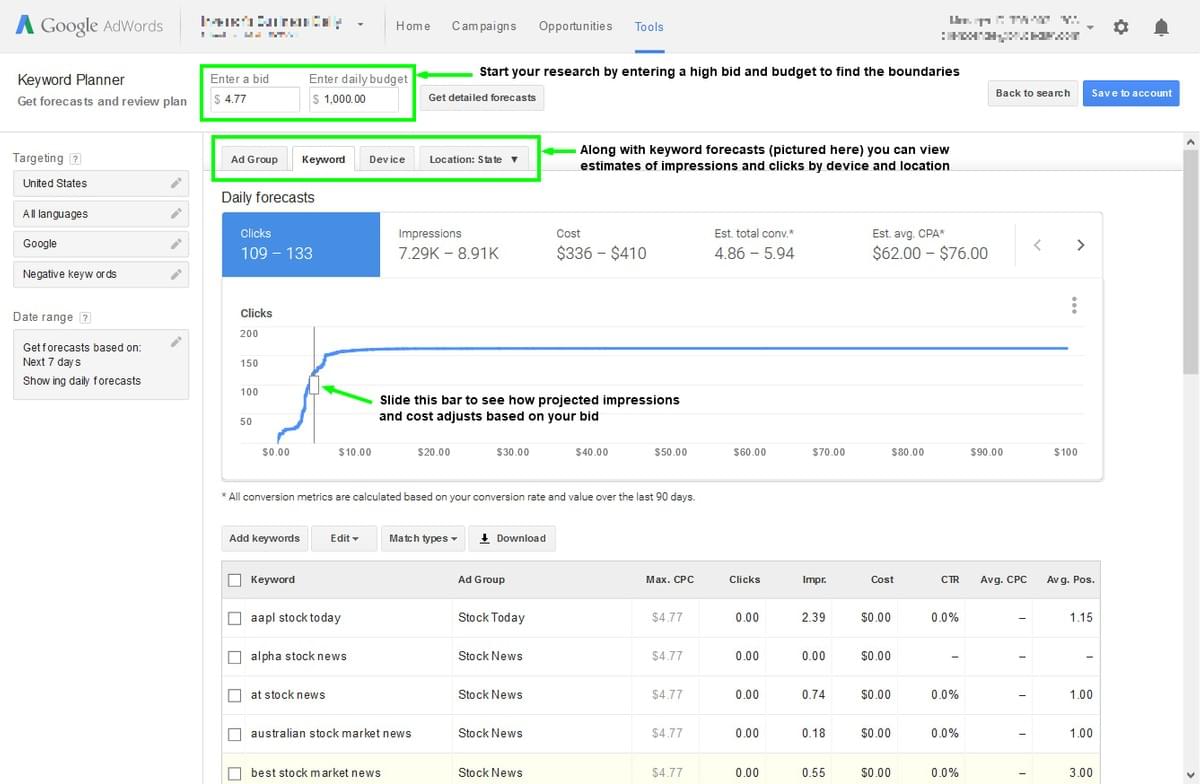
Task: Edit the United States targeting pencil
Action: 176,183
